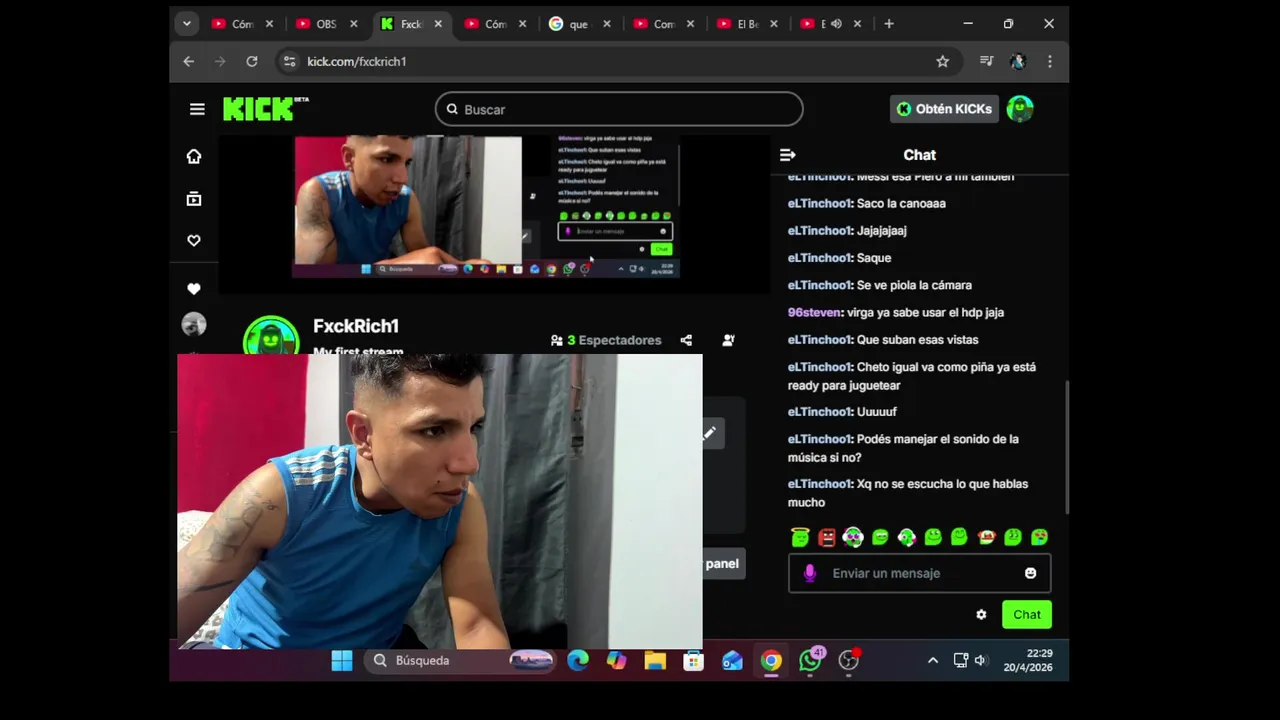
Task: Insert the headphones zombie emote
Action: (x=852, y=537)
